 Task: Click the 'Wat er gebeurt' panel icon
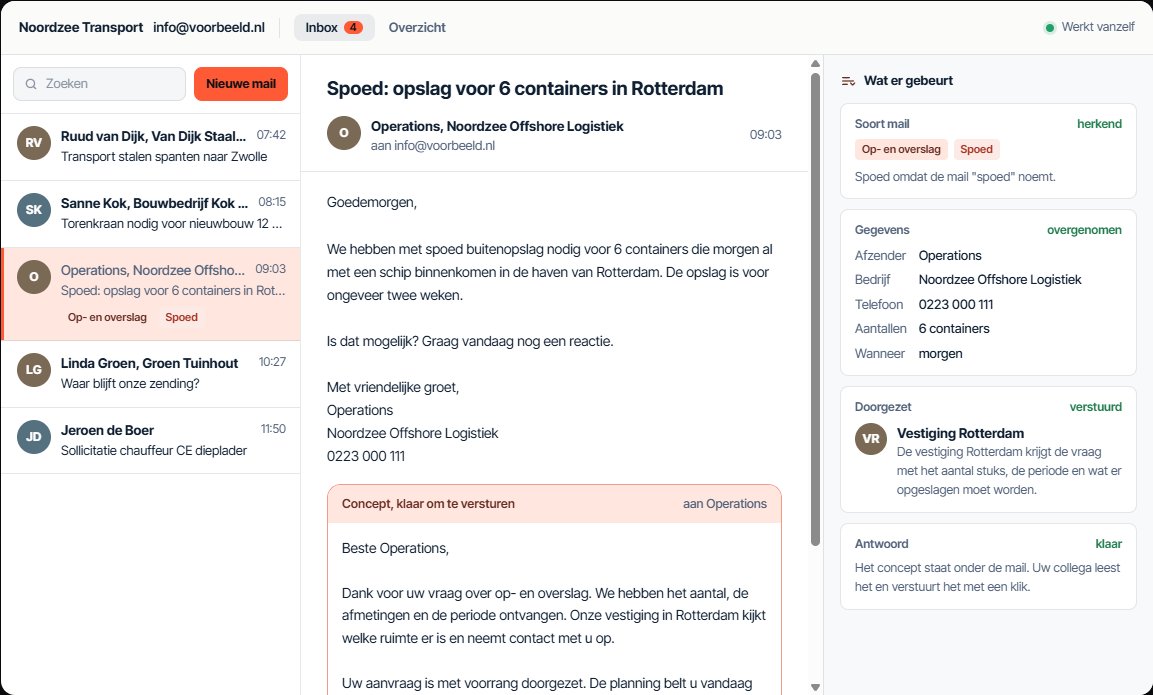coord(849,81)
